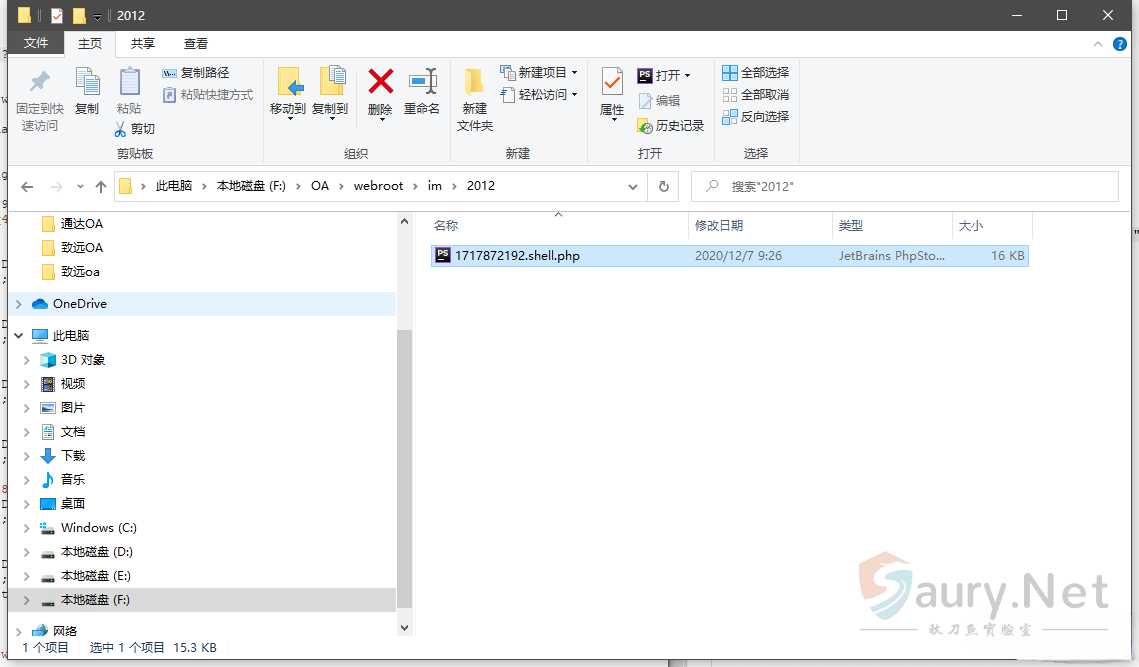Image resolution: width=1139 pixels, height=667 pixels.
Task: Click the Up one level arrow
Action: pyautogui.click(x=100, y=187)
